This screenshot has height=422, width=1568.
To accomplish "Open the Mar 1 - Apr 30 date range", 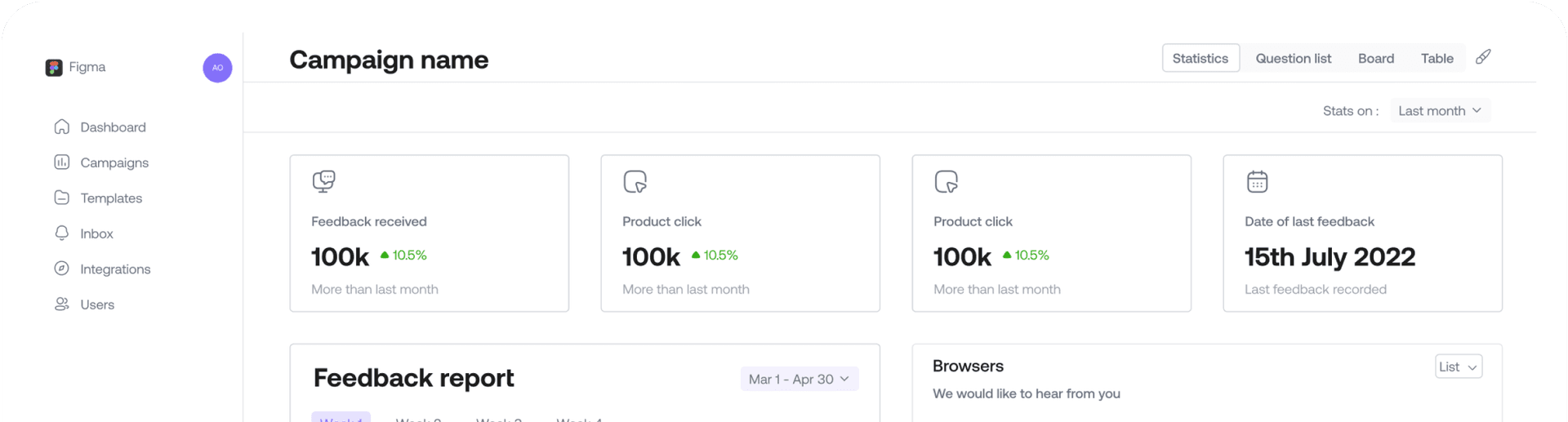I will 799,379.
